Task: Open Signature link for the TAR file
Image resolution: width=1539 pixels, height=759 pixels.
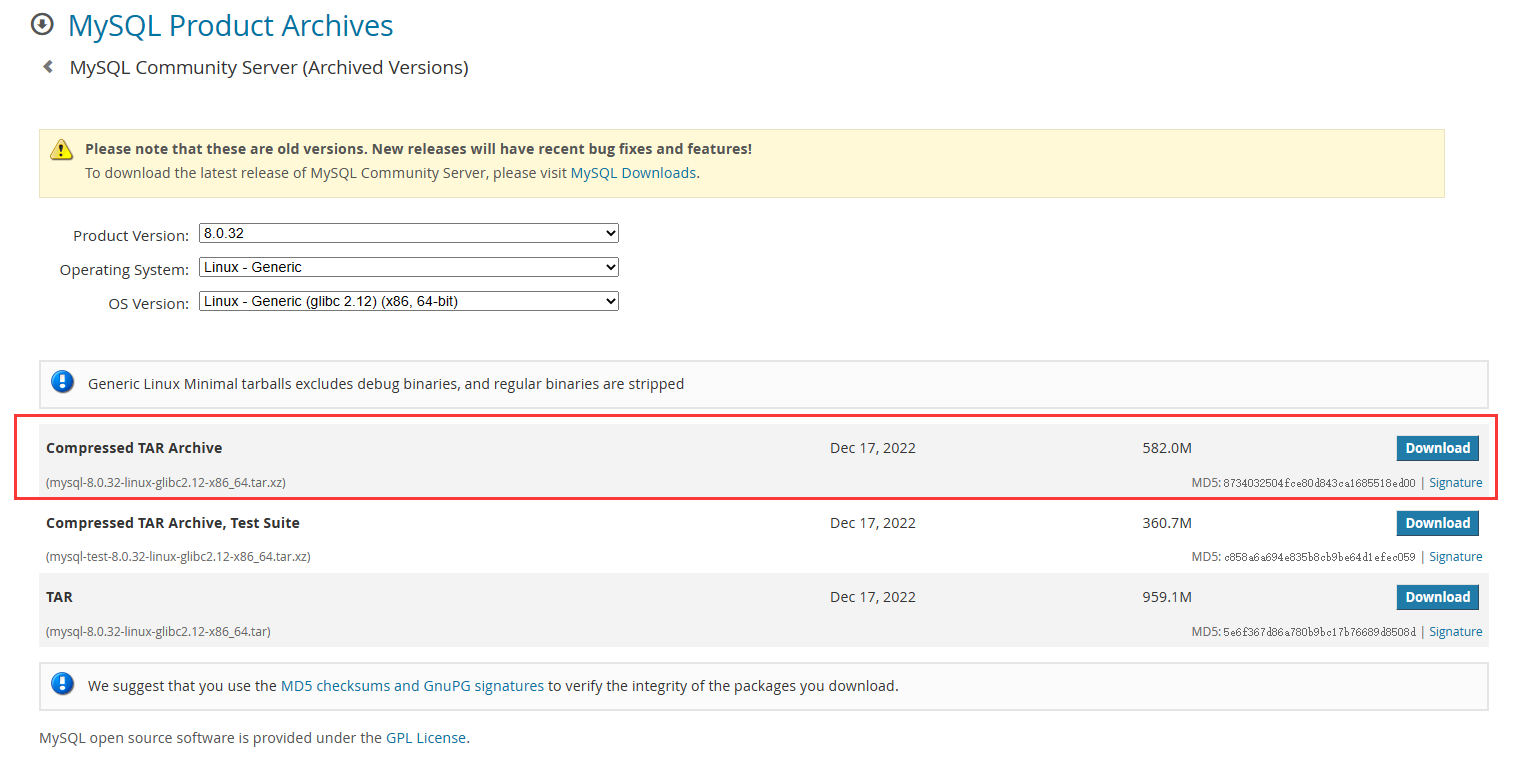Action: pyautogui.click(x=1455, y=631)
